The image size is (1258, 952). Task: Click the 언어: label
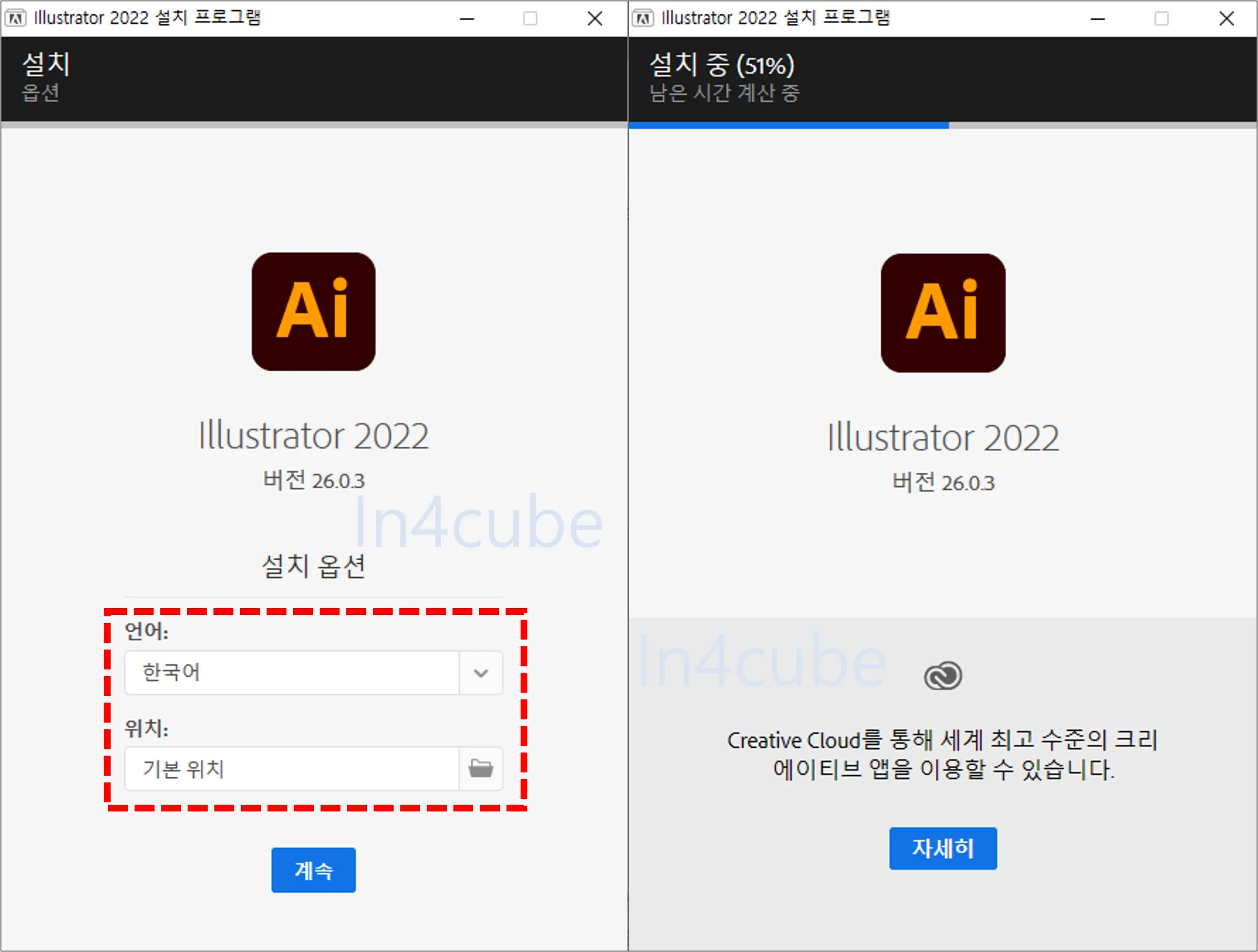(x=147, y=631)
